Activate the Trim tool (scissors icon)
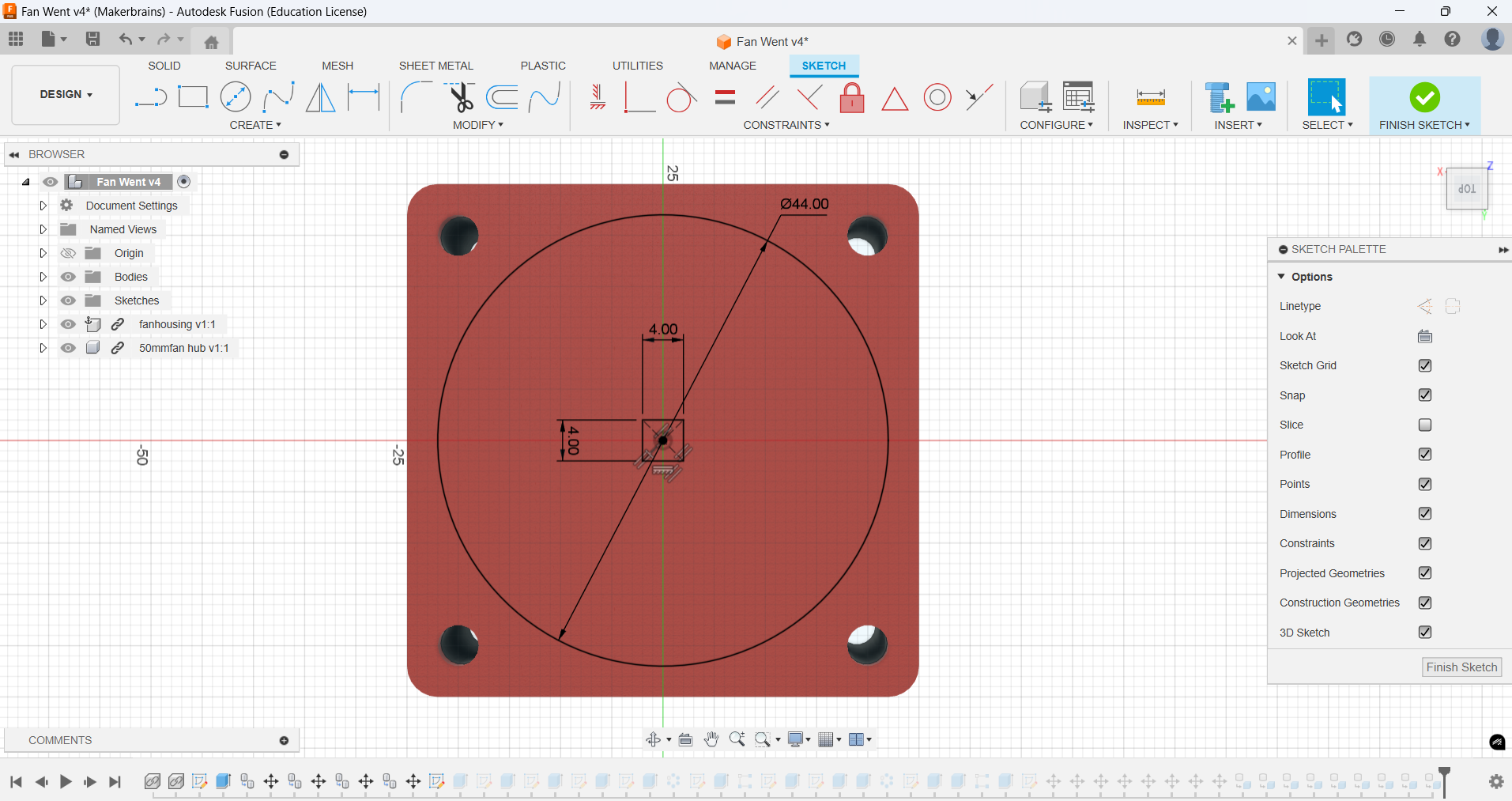The width and height of the screenshot is (1512, 801). 462,96
